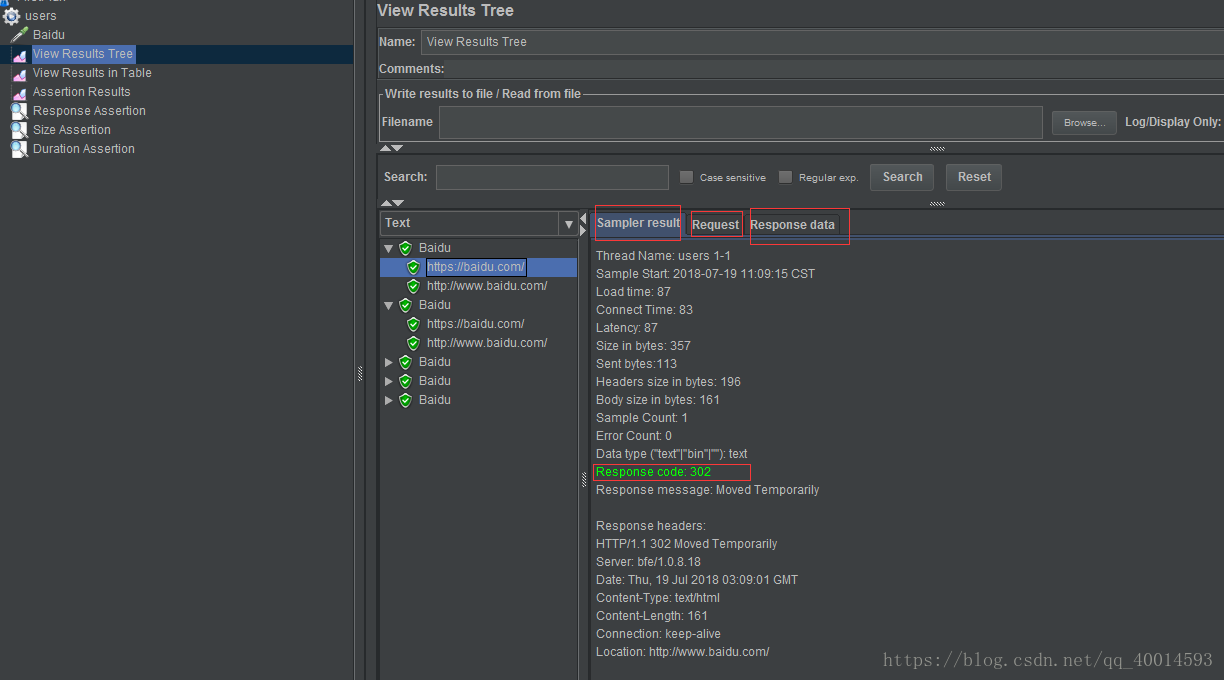Image resolution: width=1224 pixels, height=680 pixels.
Task: Click the 'Content-Length: 161' line
Action: click(x=652, y=616)
